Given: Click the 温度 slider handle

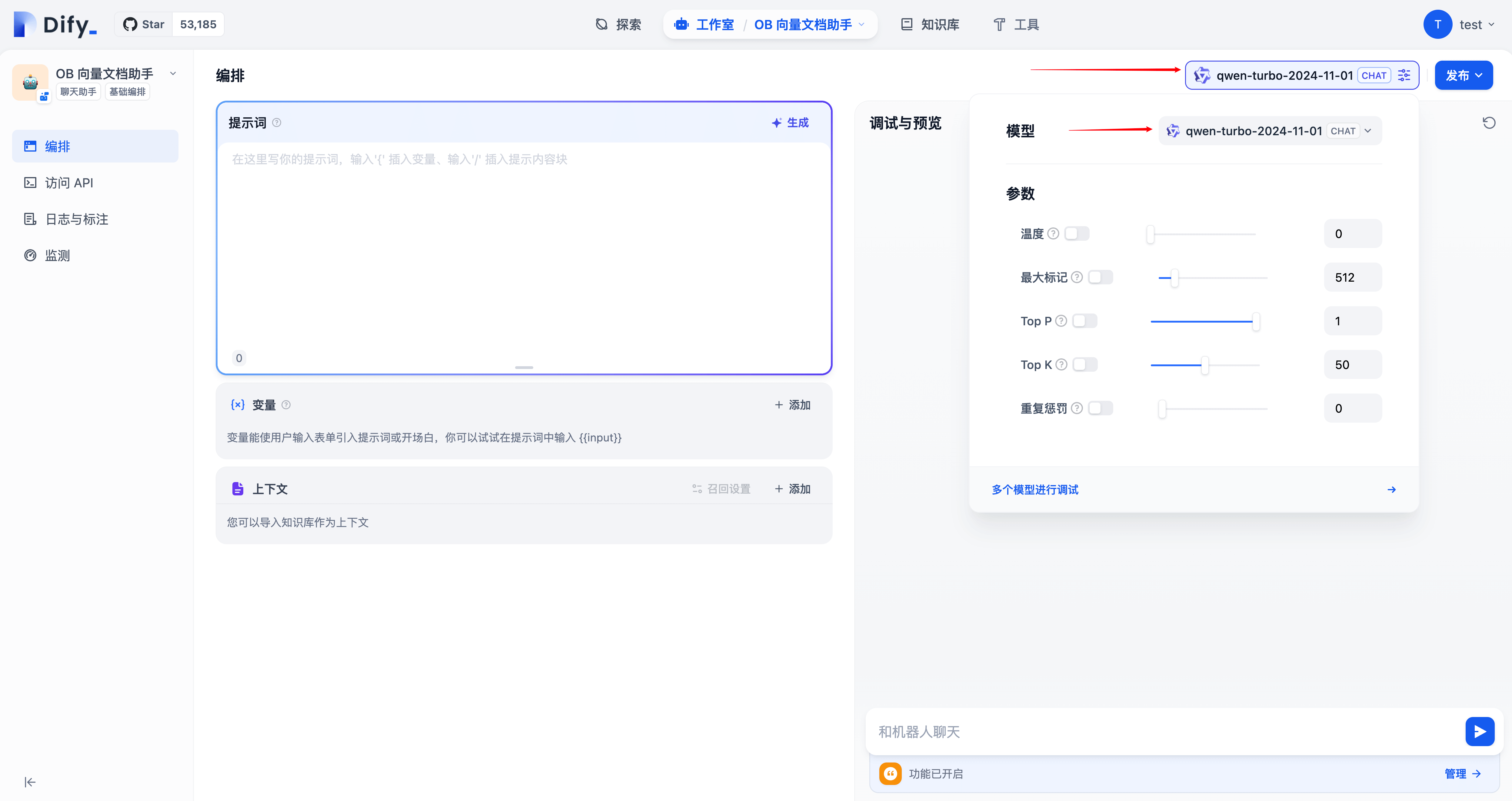Looking at the screenshot, I should [1151, 234].
